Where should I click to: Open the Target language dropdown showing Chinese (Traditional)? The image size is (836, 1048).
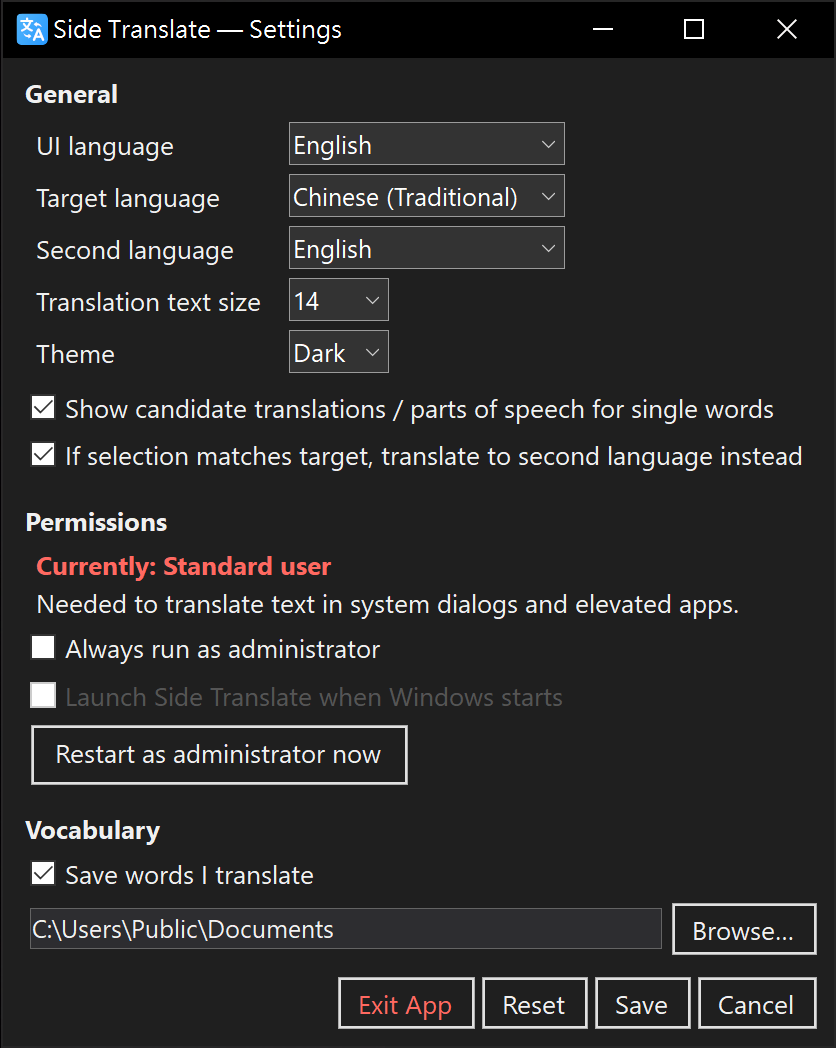426,196
